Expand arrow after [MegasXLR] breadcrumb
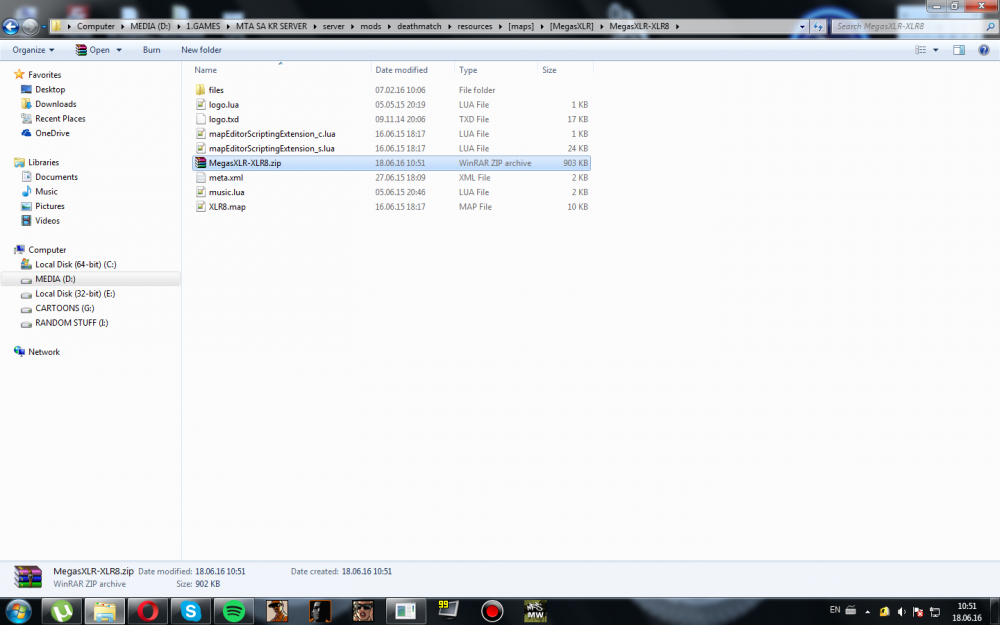The height and width of the screenshot is (625, 1000). tap(601, 26)
